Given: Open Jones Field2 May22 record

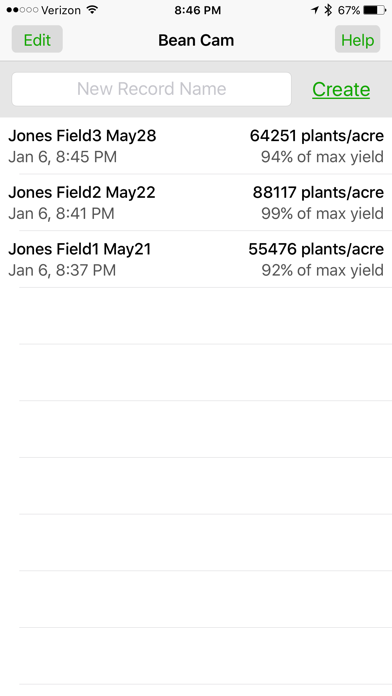Looking at the screenshot, I should pos(196,202).
